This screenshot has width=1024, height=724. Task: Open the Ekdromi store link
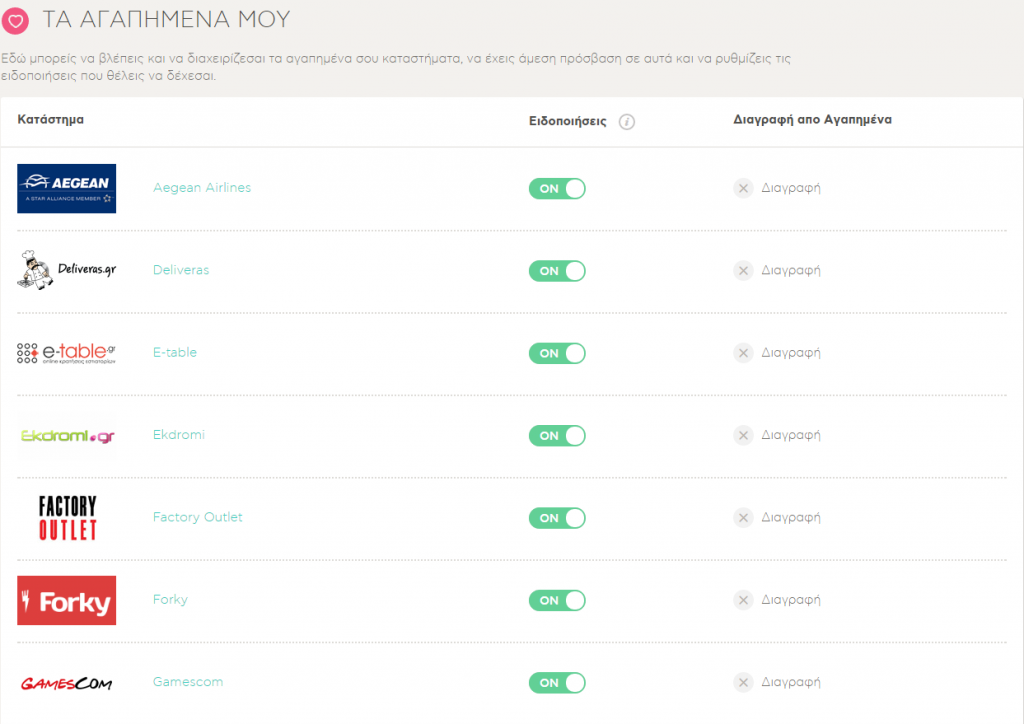coord(179,434)
